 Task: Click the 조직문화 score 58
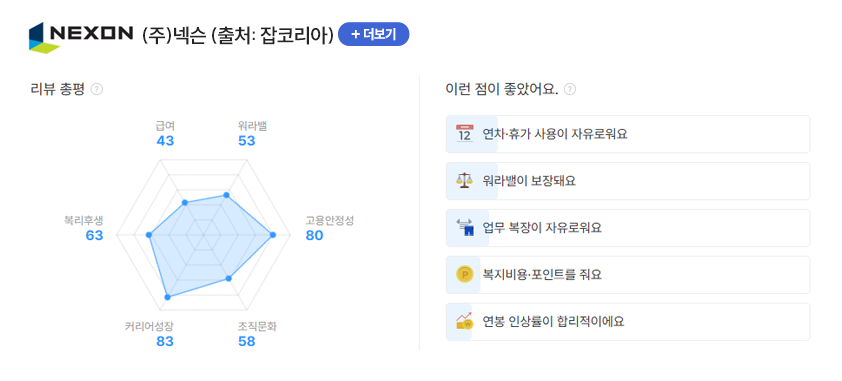[246, 341]
